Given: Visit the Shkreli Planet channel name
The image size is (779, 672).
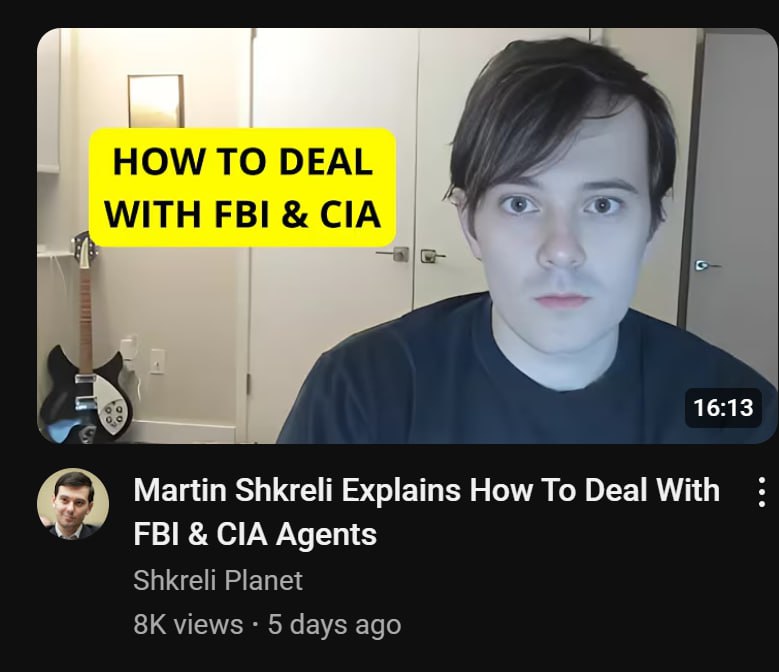Looking at the screenshot, I should coord(218,580).
